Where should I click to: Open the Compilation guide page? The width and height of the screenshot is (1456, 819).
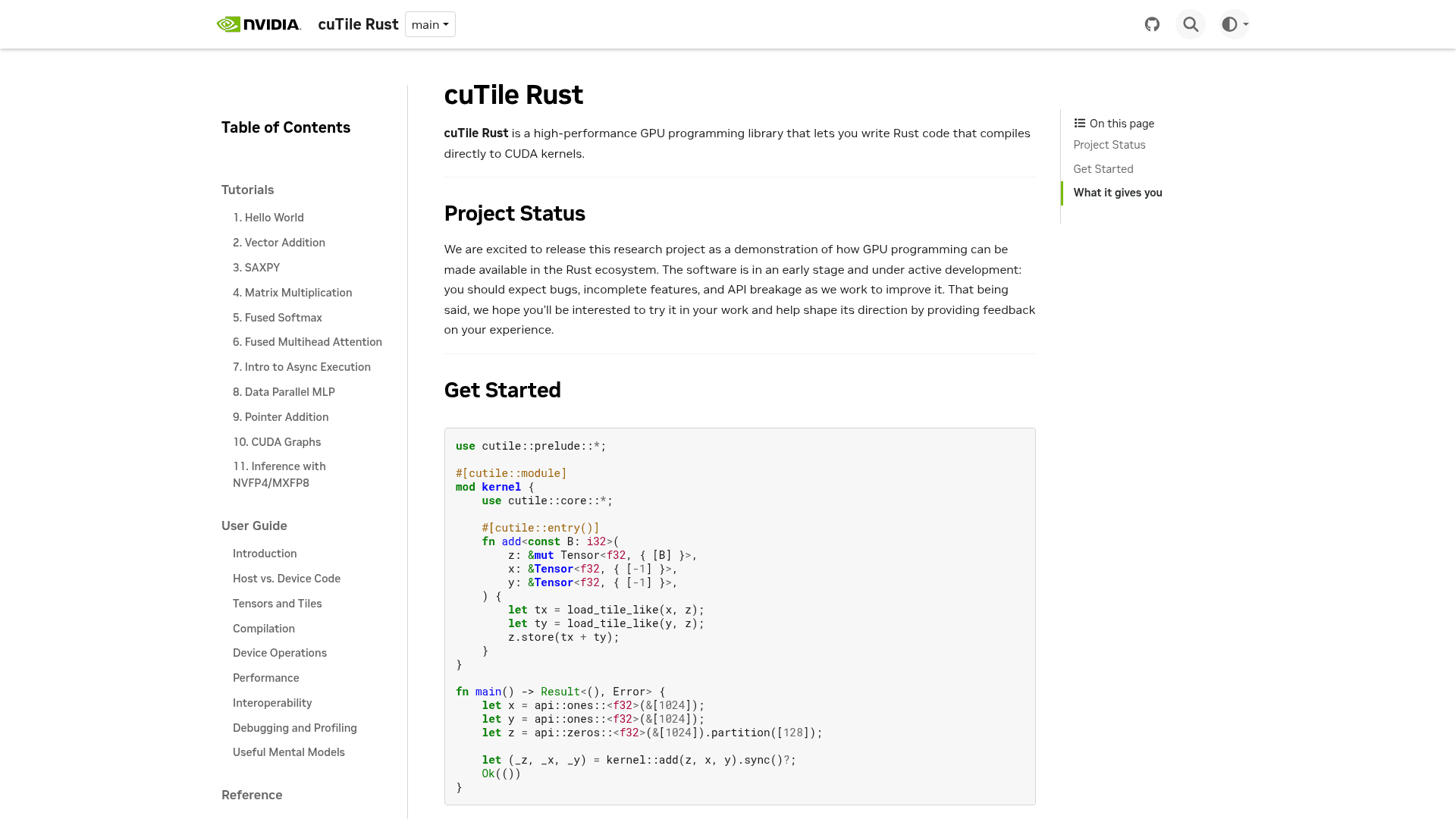point(264,629)
